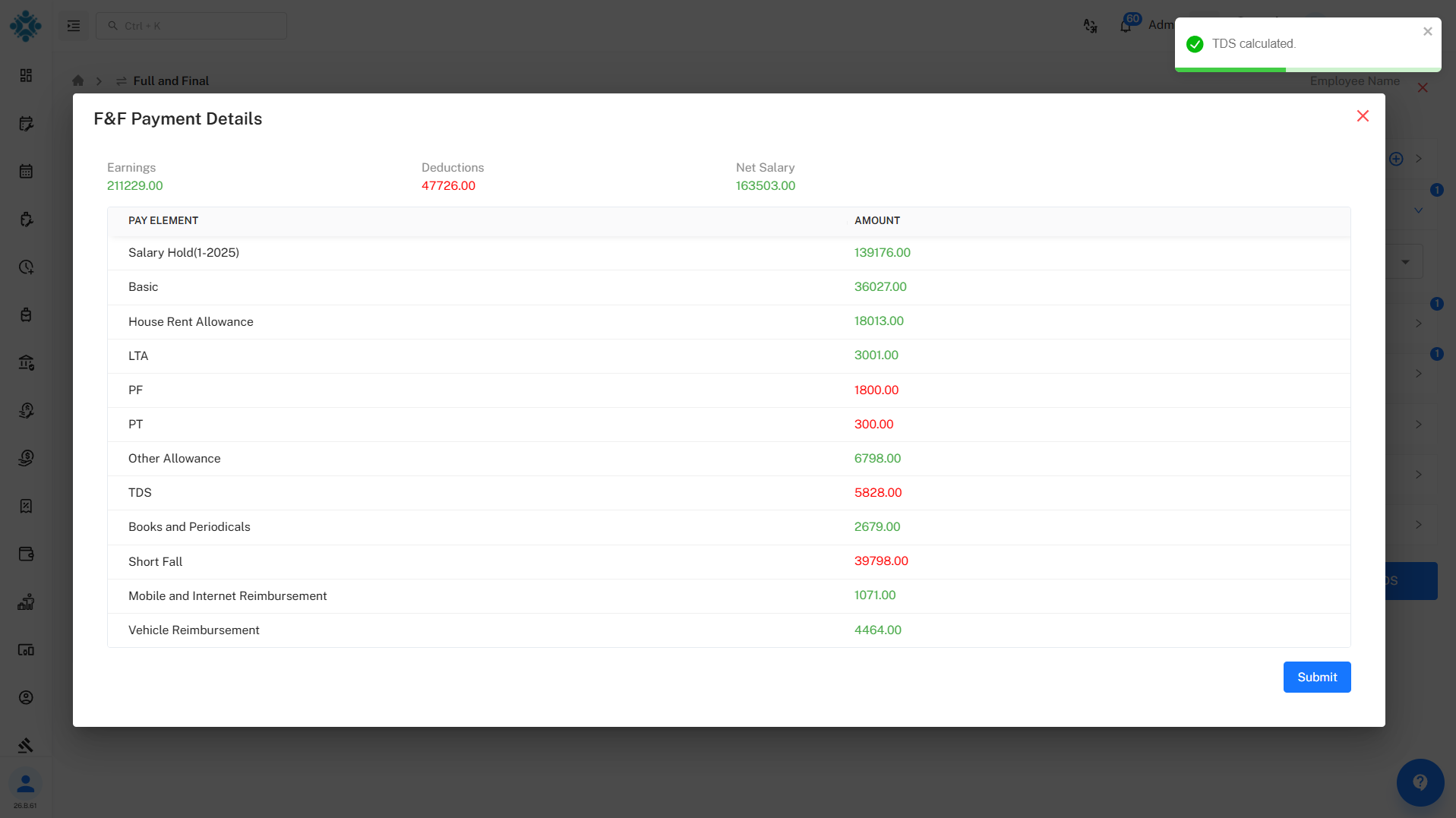
Task: Click the profile avatar at sidebar bottom
Action: [x=26, y=783]
